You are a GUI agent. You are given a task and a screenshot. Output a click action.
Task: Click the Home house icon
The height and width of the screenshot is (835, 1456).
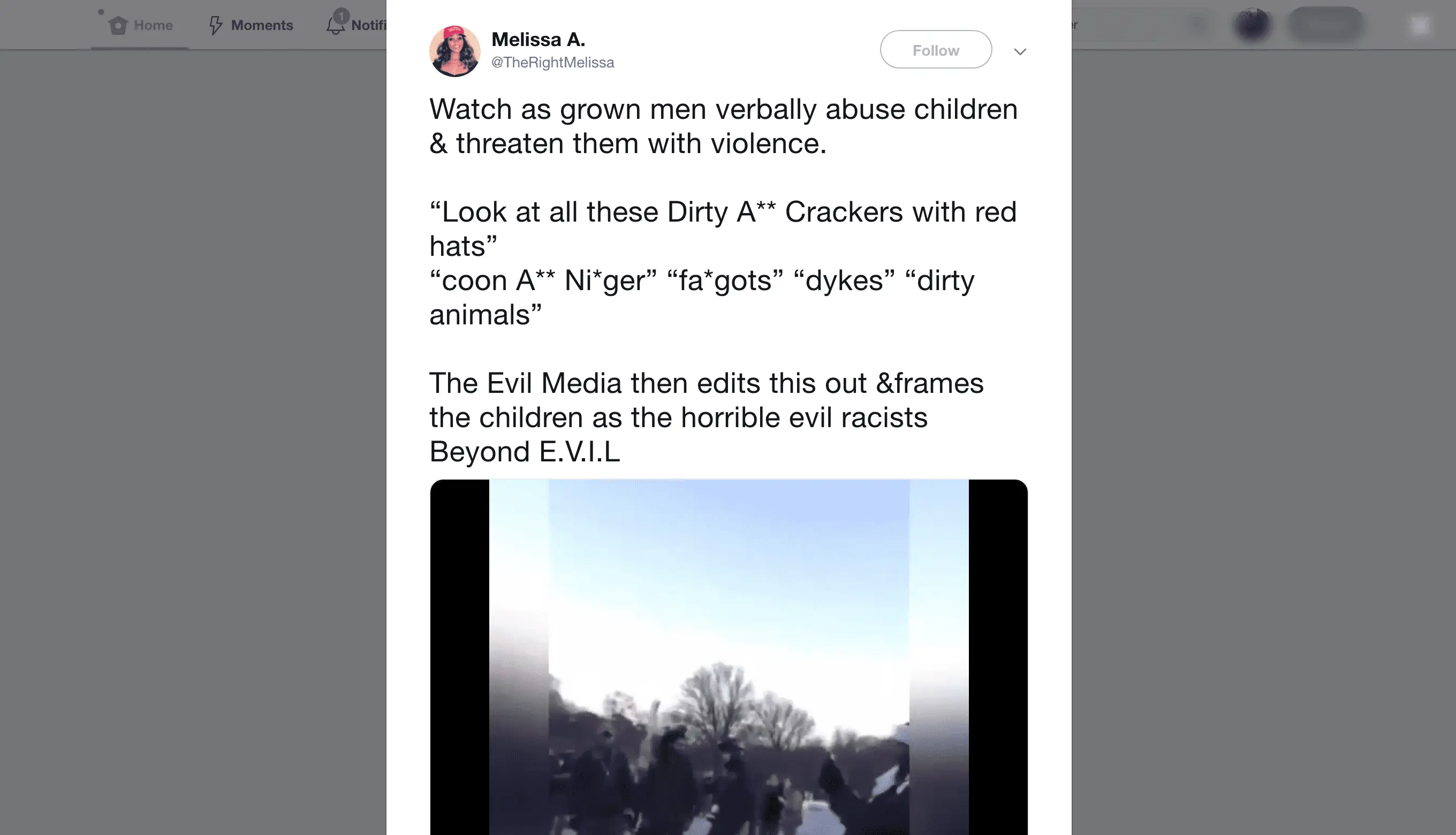pos(118,25)
